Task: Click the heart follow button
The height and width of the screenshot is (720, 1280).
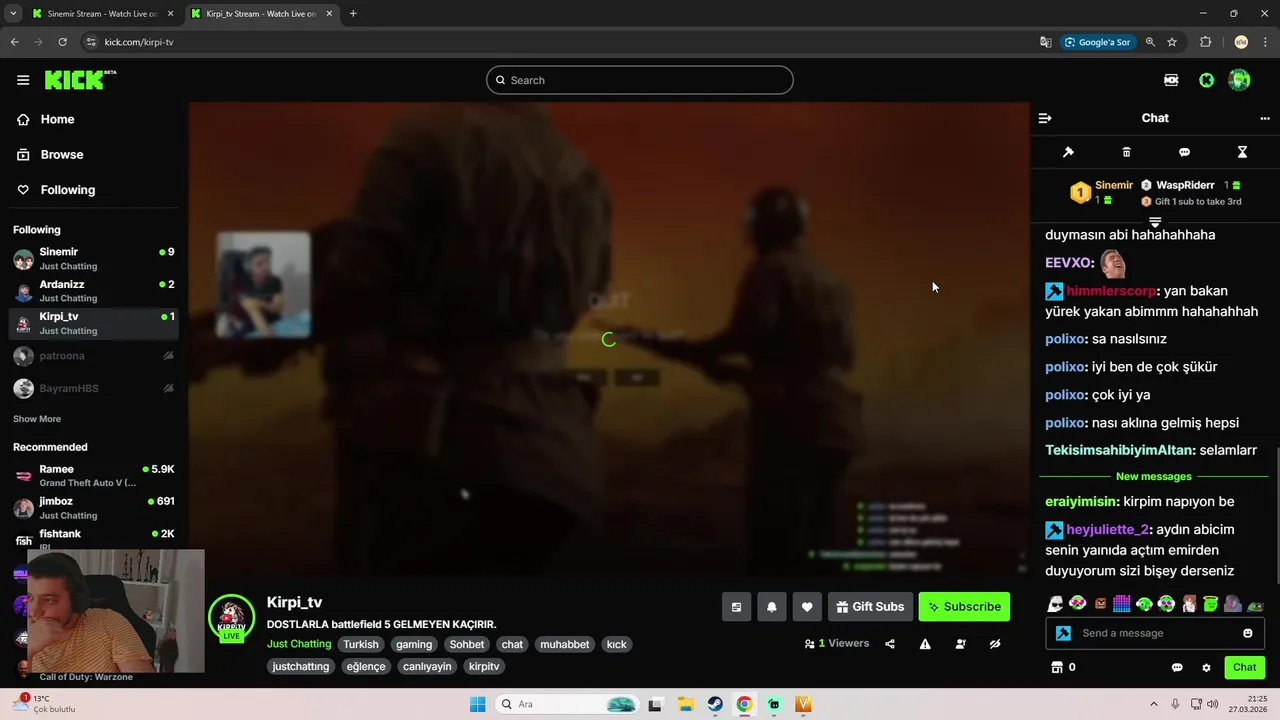Action: tap(807, 607)
